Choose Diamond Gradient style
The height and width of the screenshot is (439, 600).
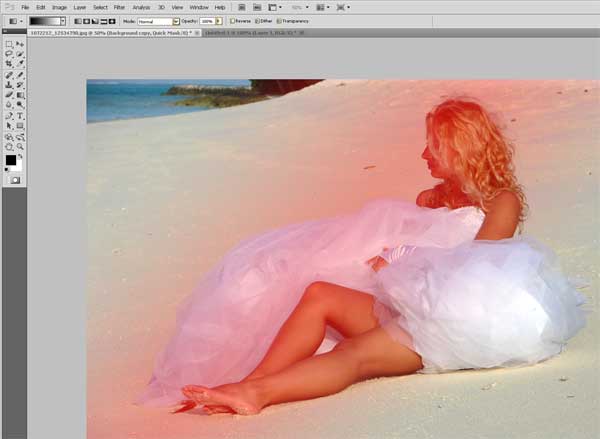point(112,21)
